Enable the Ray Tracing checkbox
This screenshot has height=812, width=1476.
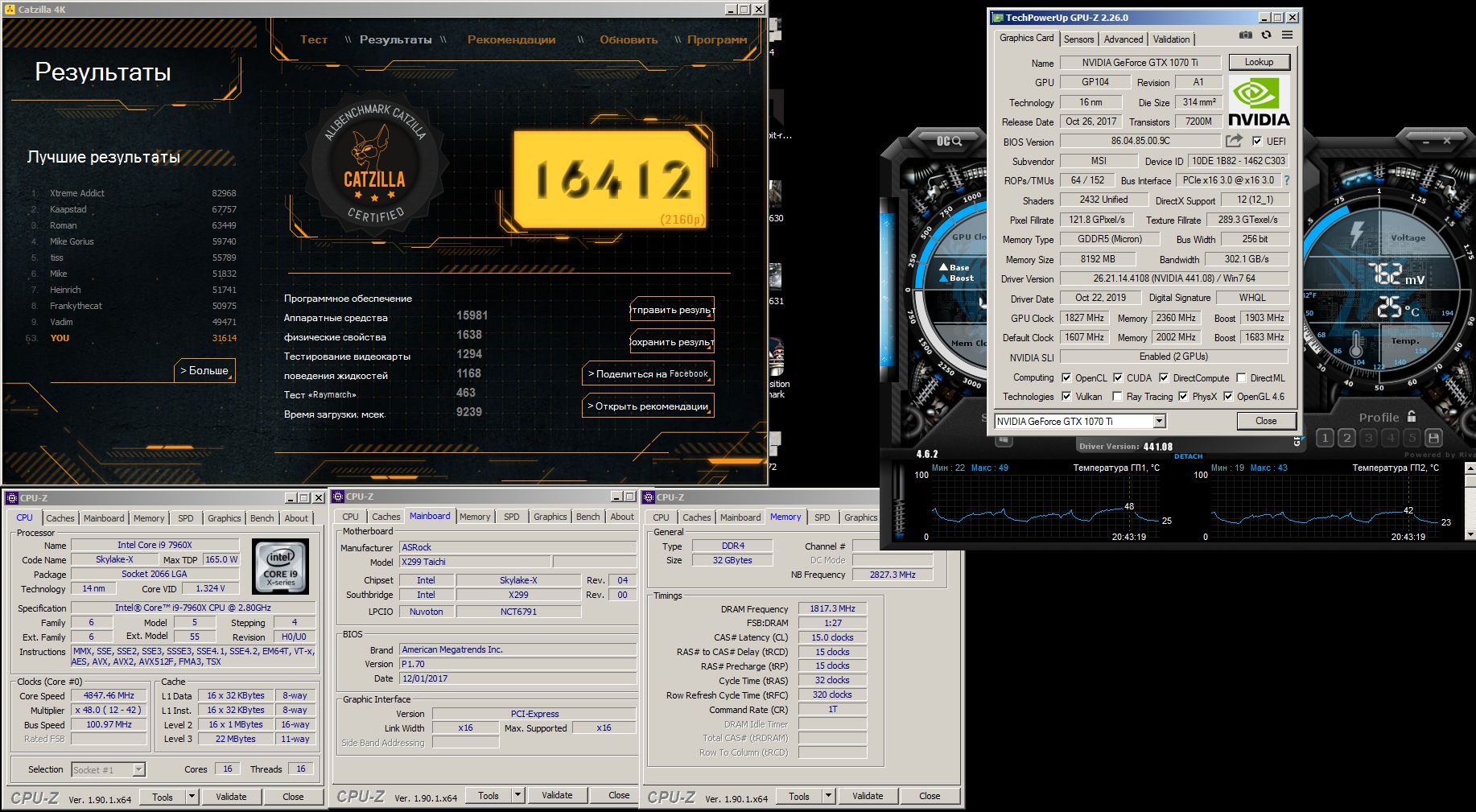click(1117, 396)
